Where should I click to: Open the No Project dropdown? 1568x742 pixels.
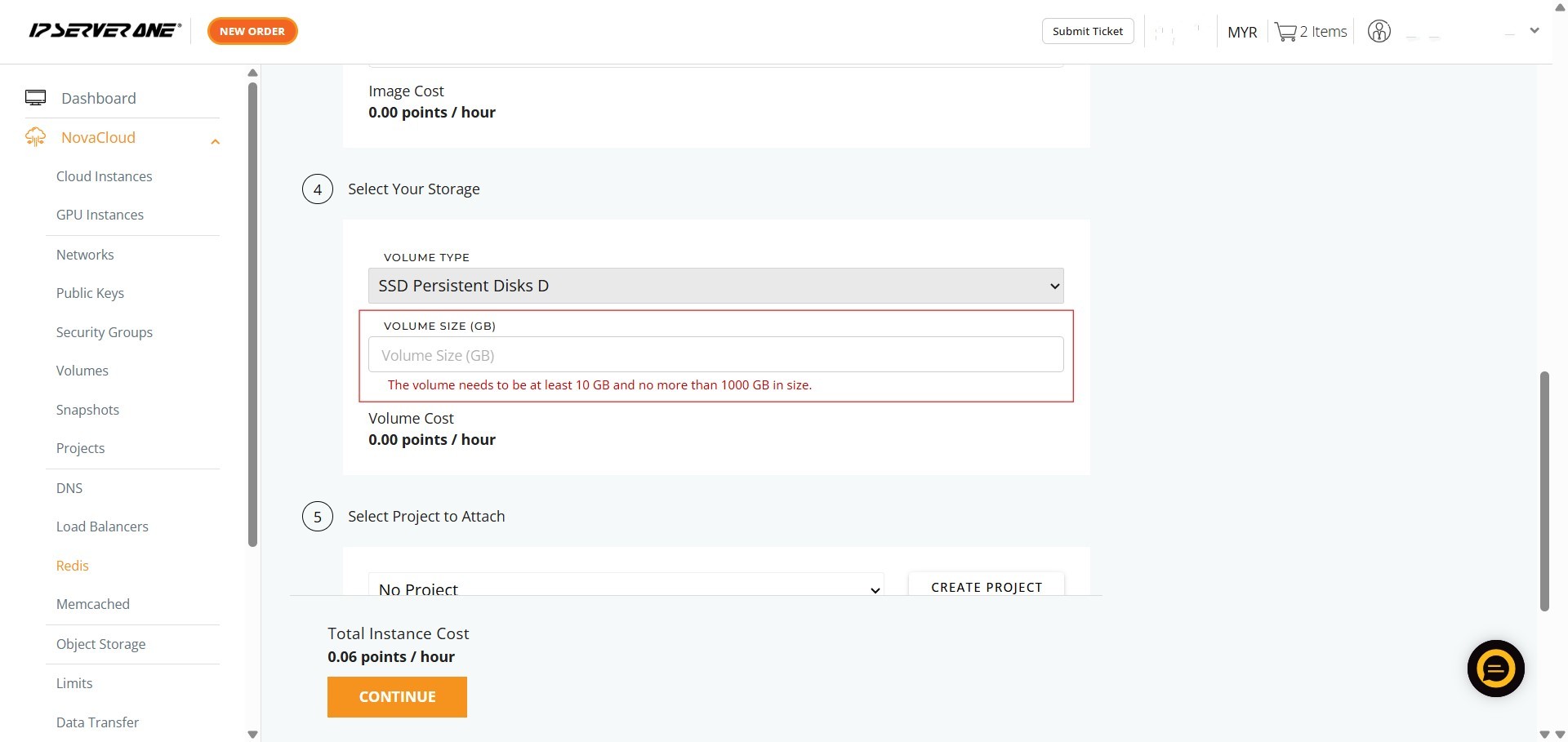click(x=626, y=587)
